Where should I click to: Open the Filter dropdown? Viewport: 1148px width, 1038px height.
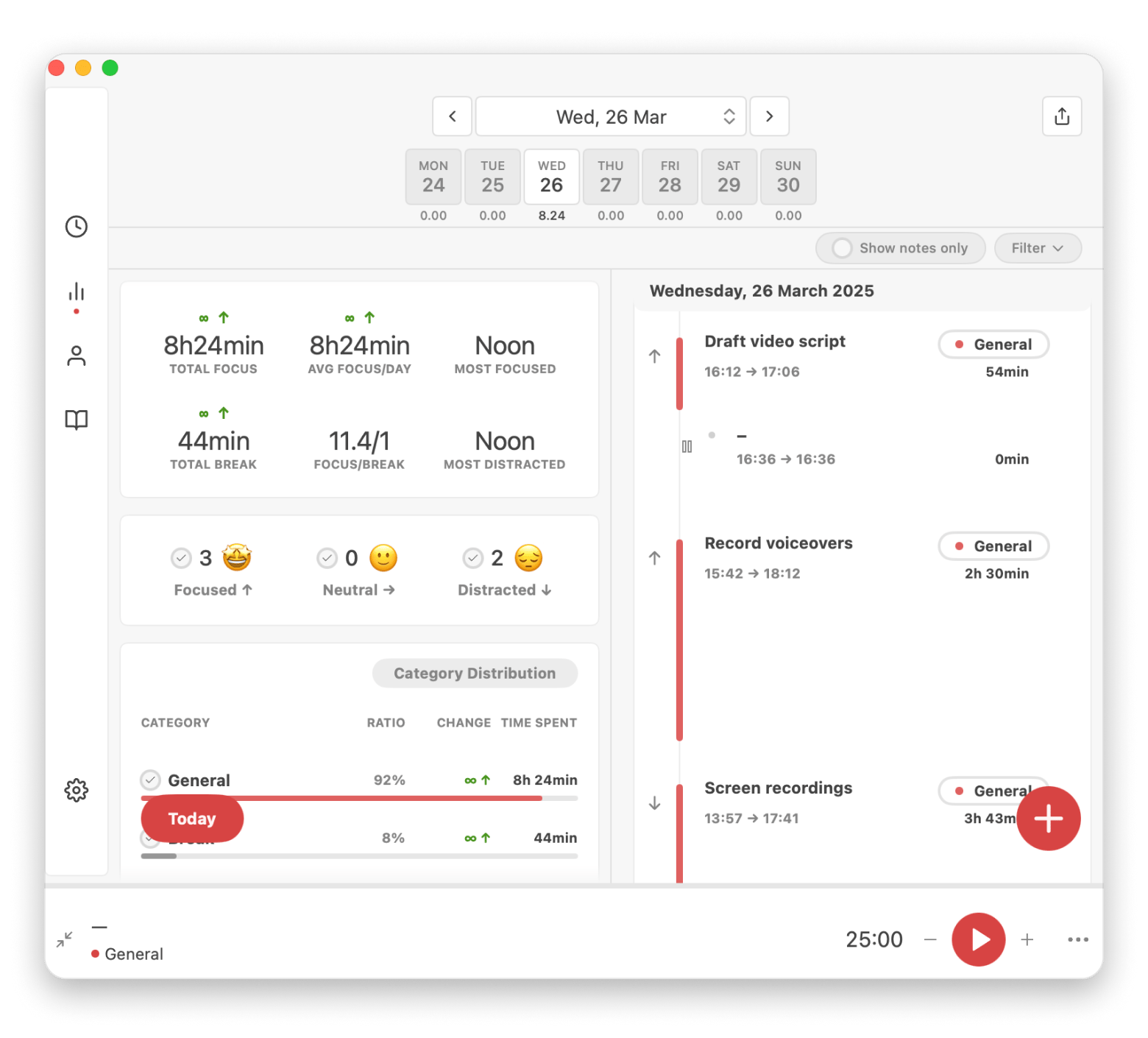[x=1037, y=248]
